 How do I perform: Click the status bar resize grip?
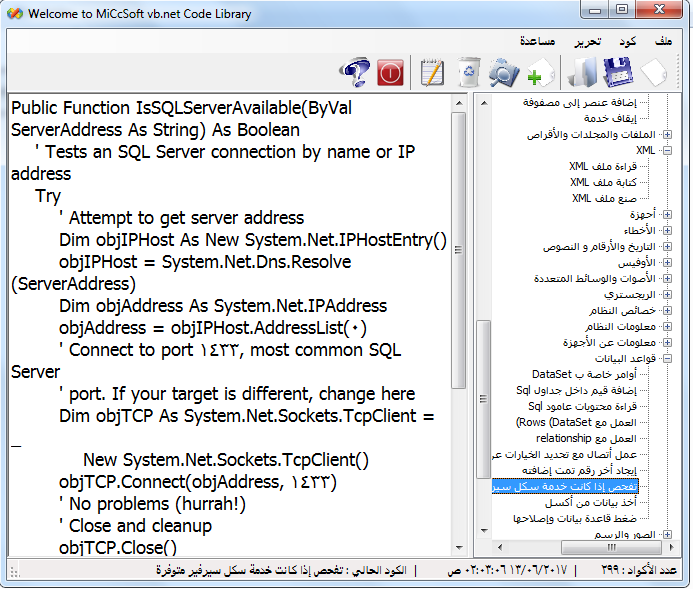click(15, 572)
